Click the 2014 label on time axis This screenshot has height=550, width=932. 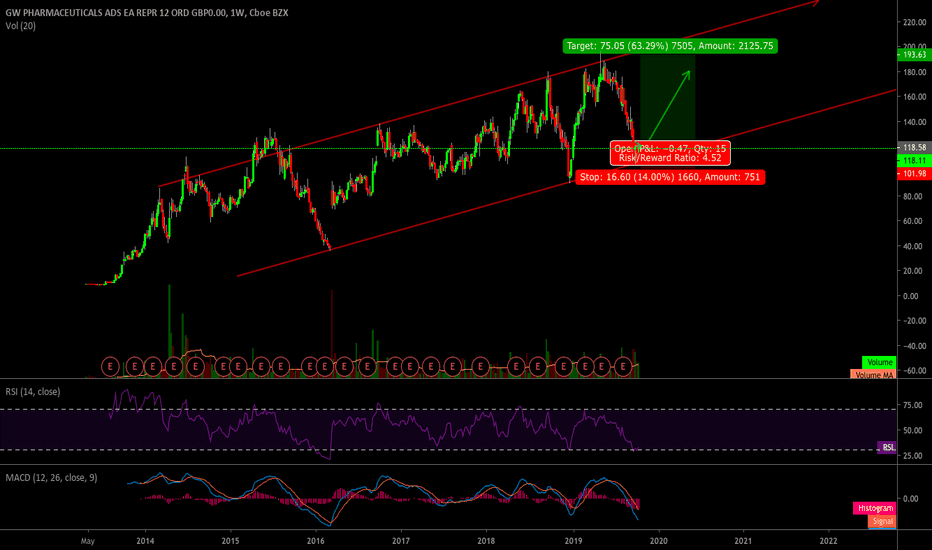(x=145, y=540)
